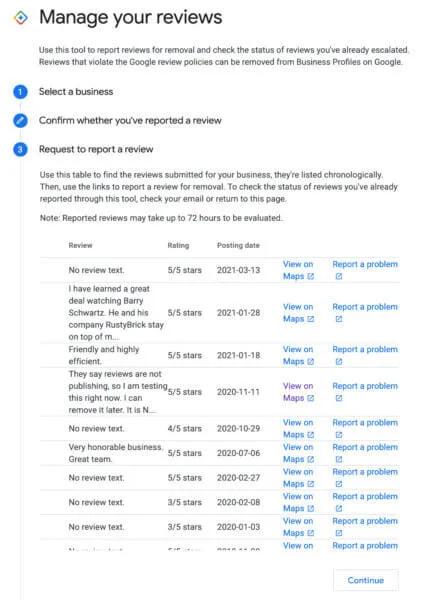Click the Posting date column header
The width and height of the screenshot is (425, 600).
(238, 245)
